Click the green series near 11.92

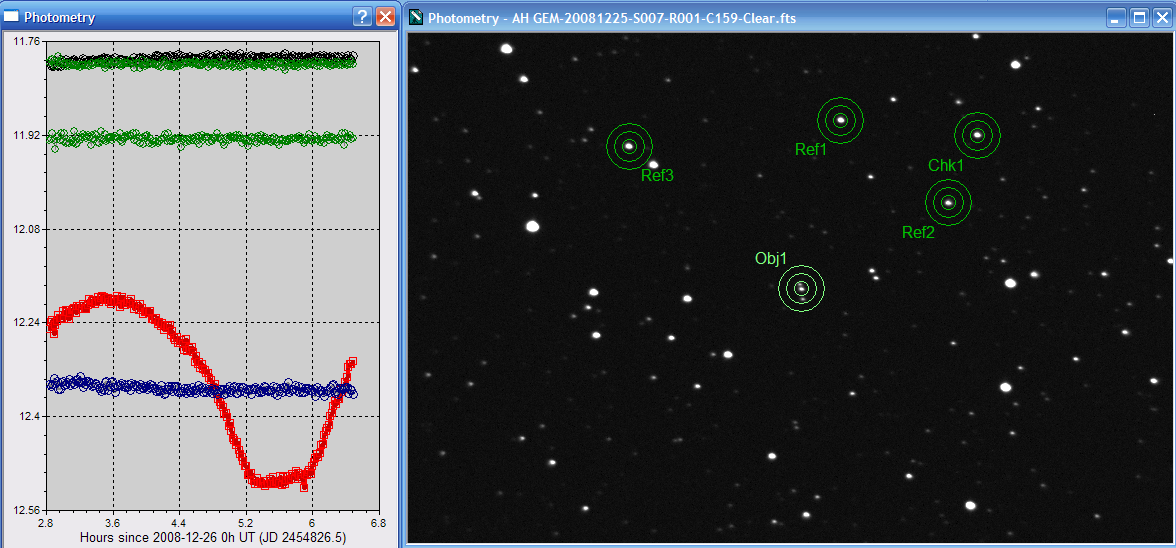point(200,138)
